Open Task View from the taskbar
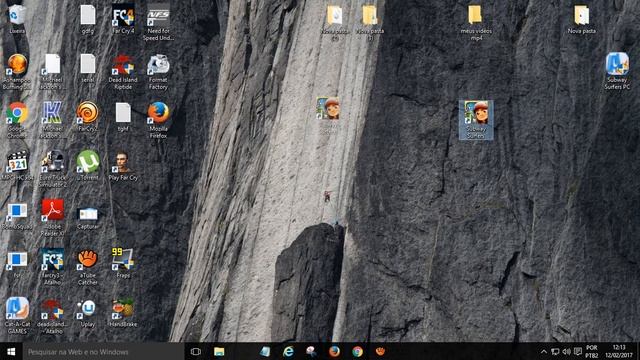The image size is (640, 360). (196, 351)
